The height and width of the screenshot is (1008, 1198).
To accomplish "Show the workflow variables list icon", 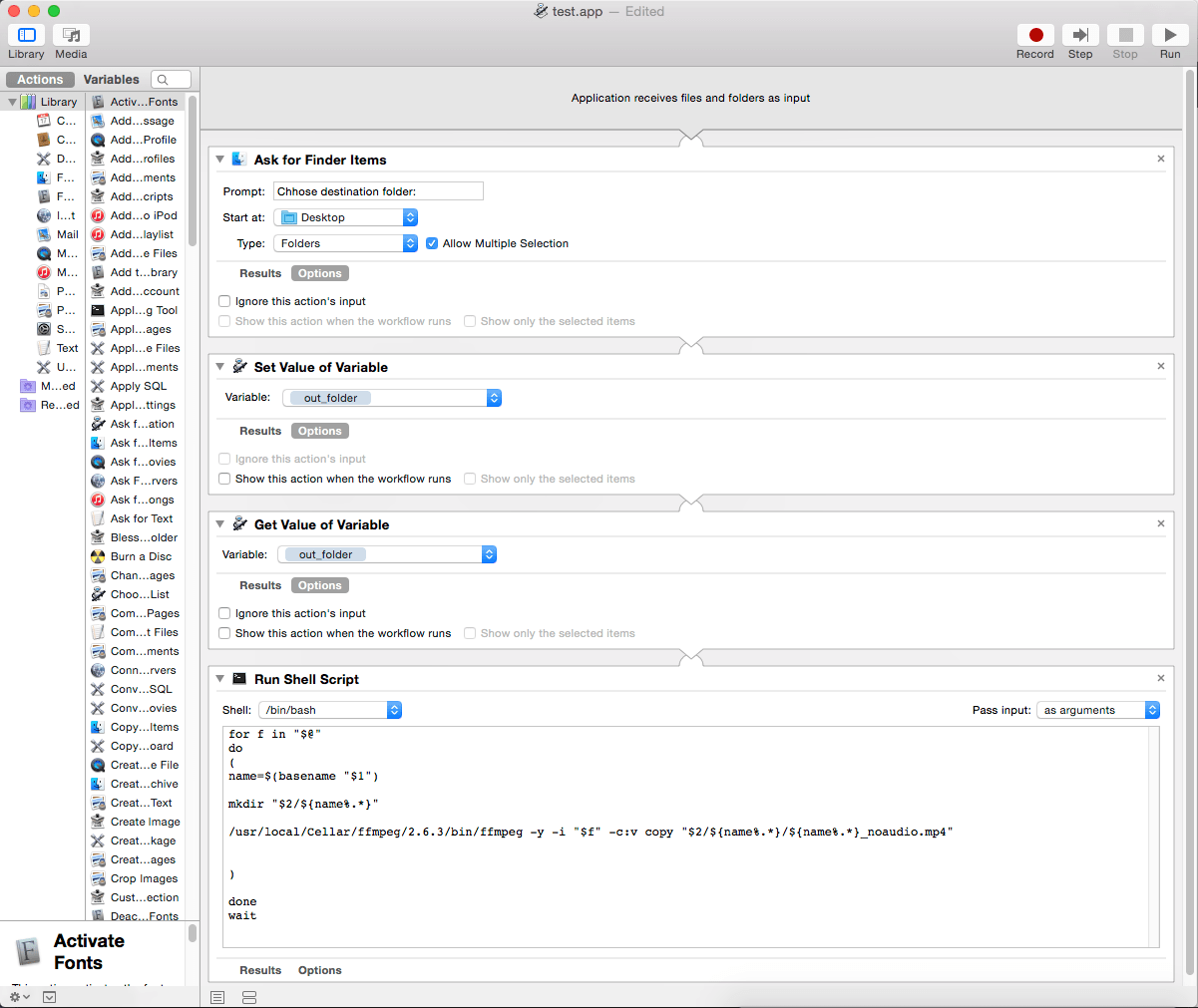I will pos(249,997).
